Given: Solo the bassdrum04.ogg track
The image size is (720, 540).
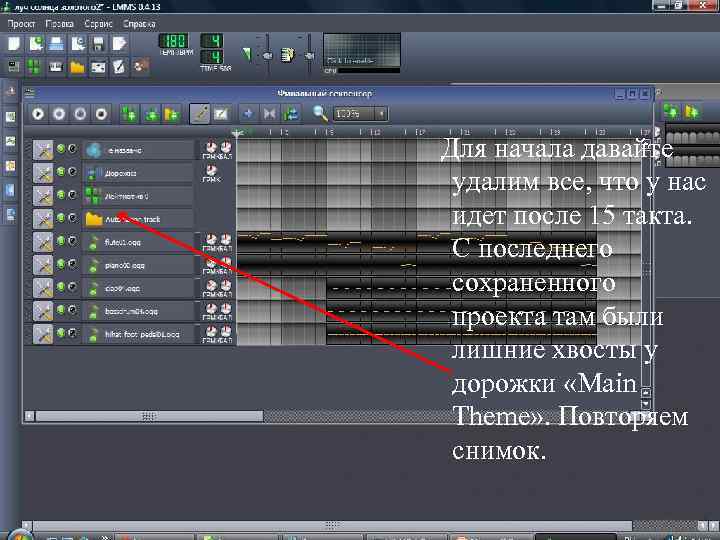Looking at the screenshot, I should click(x=72, y=309).
